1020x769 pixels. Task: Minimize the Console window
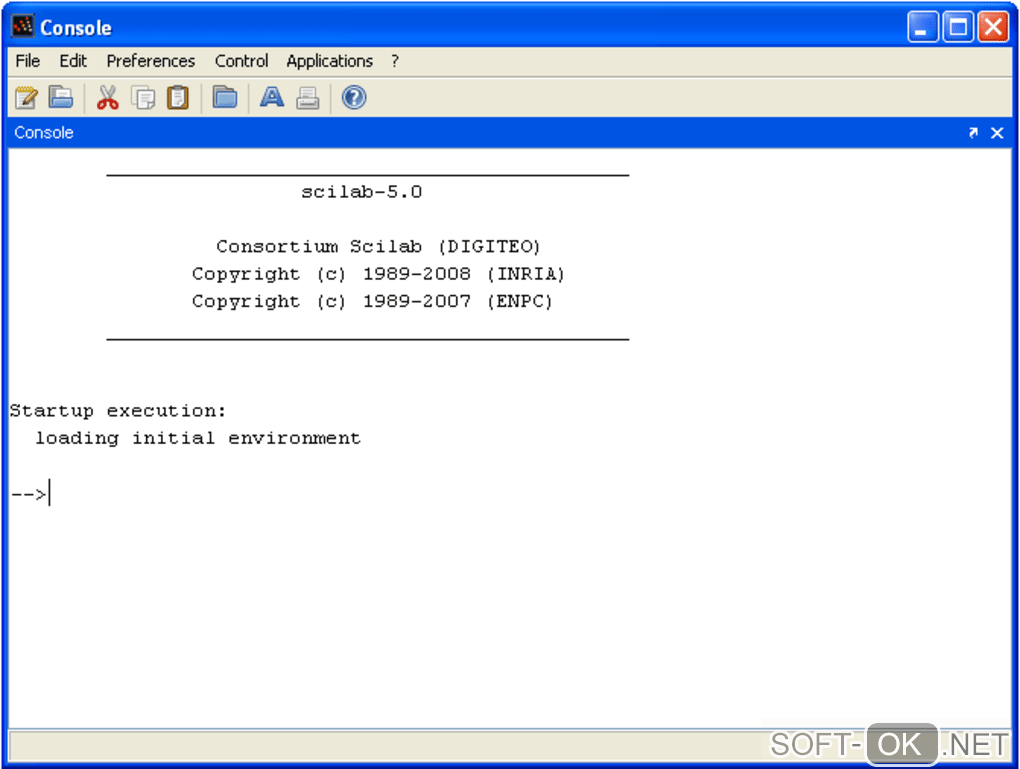(922, 27)
